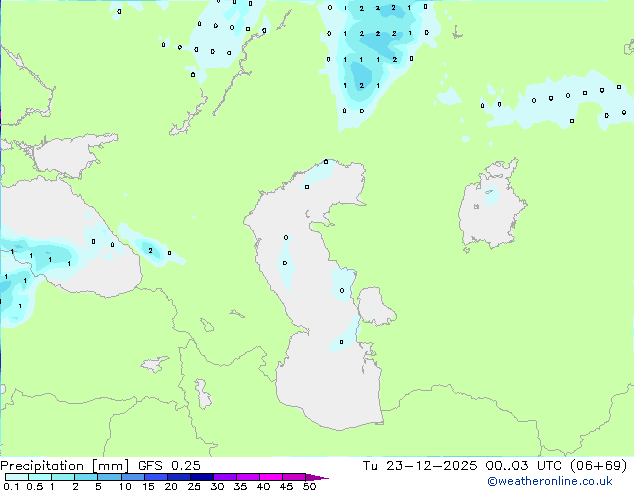This screenshot has width=634, height=490.
Task: Click the 0.1–0.5 mm palest legend swatch
Action: click(x=17, y=477)
